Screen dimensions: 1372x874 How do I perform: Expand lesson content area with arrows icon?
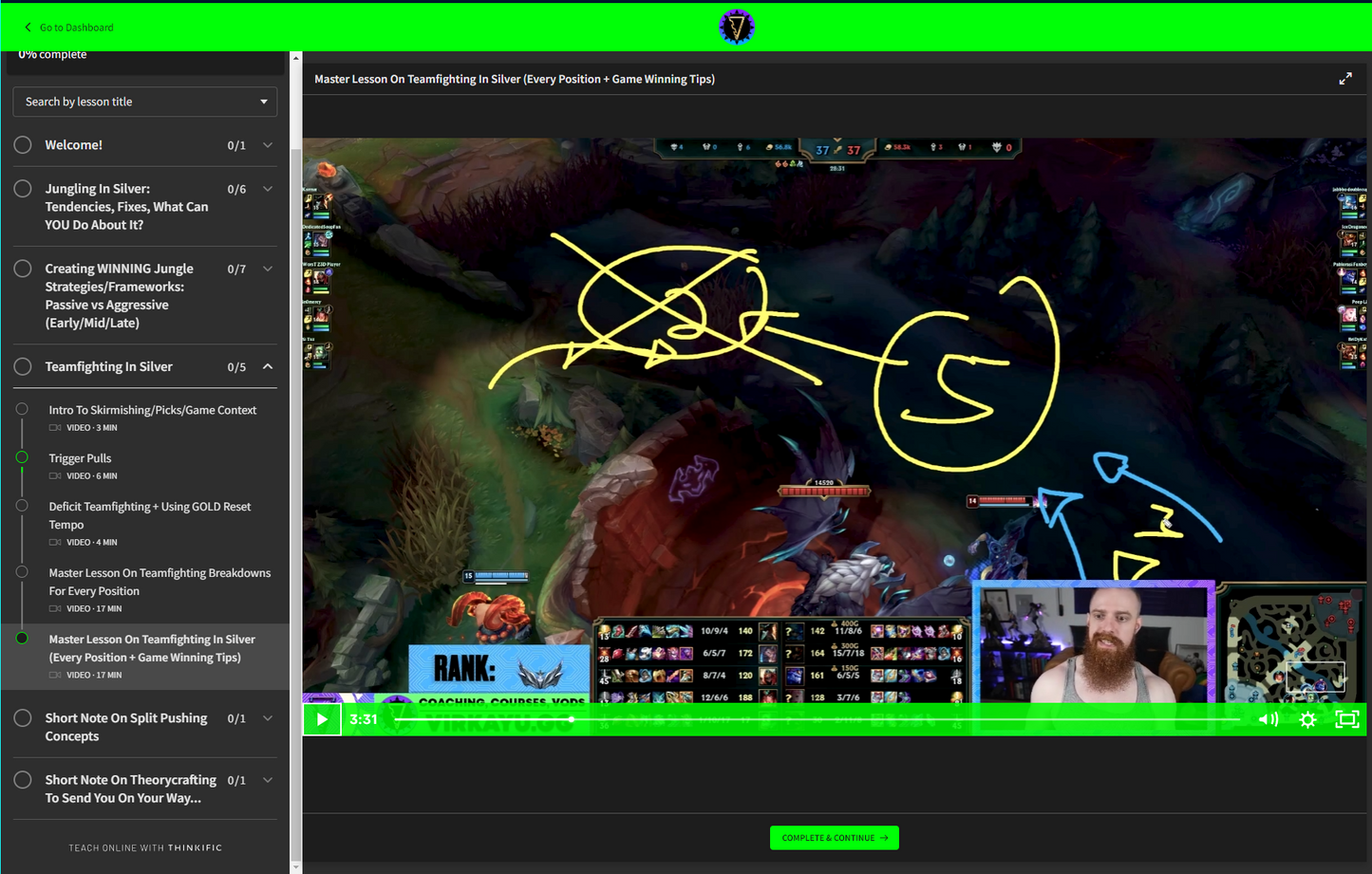[x=1344, y=79]
